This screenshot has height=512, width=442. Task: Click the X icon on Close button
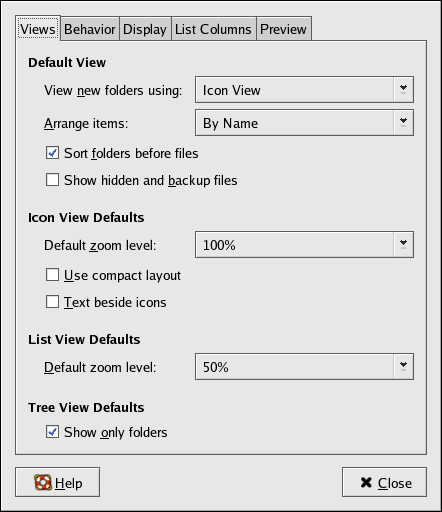(366, 482)
